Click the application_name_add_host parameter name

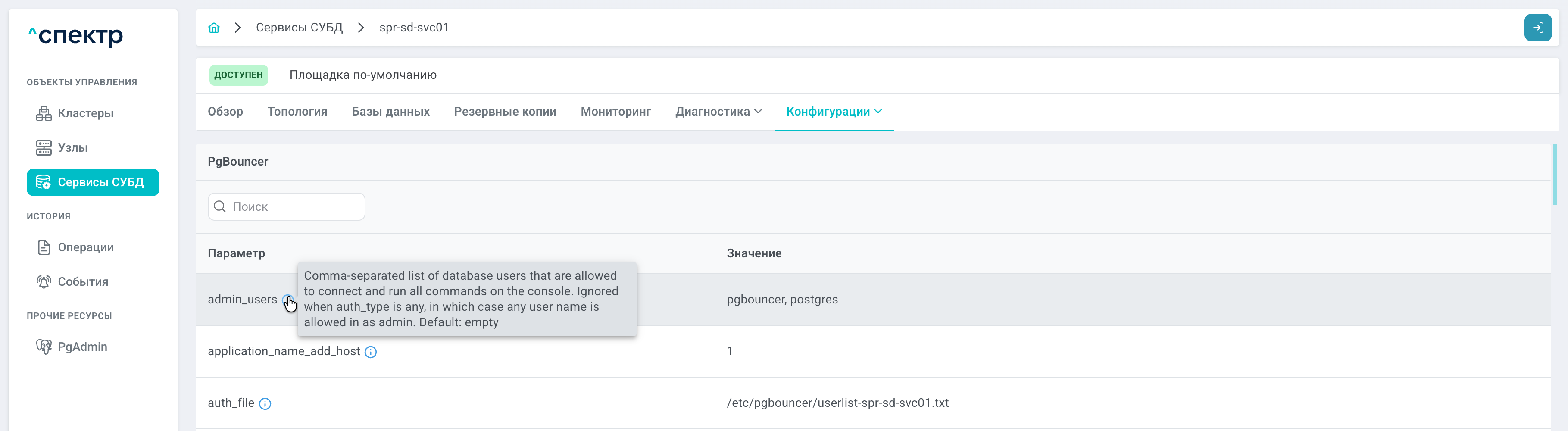pyautogui.click(x=284, y=351)
